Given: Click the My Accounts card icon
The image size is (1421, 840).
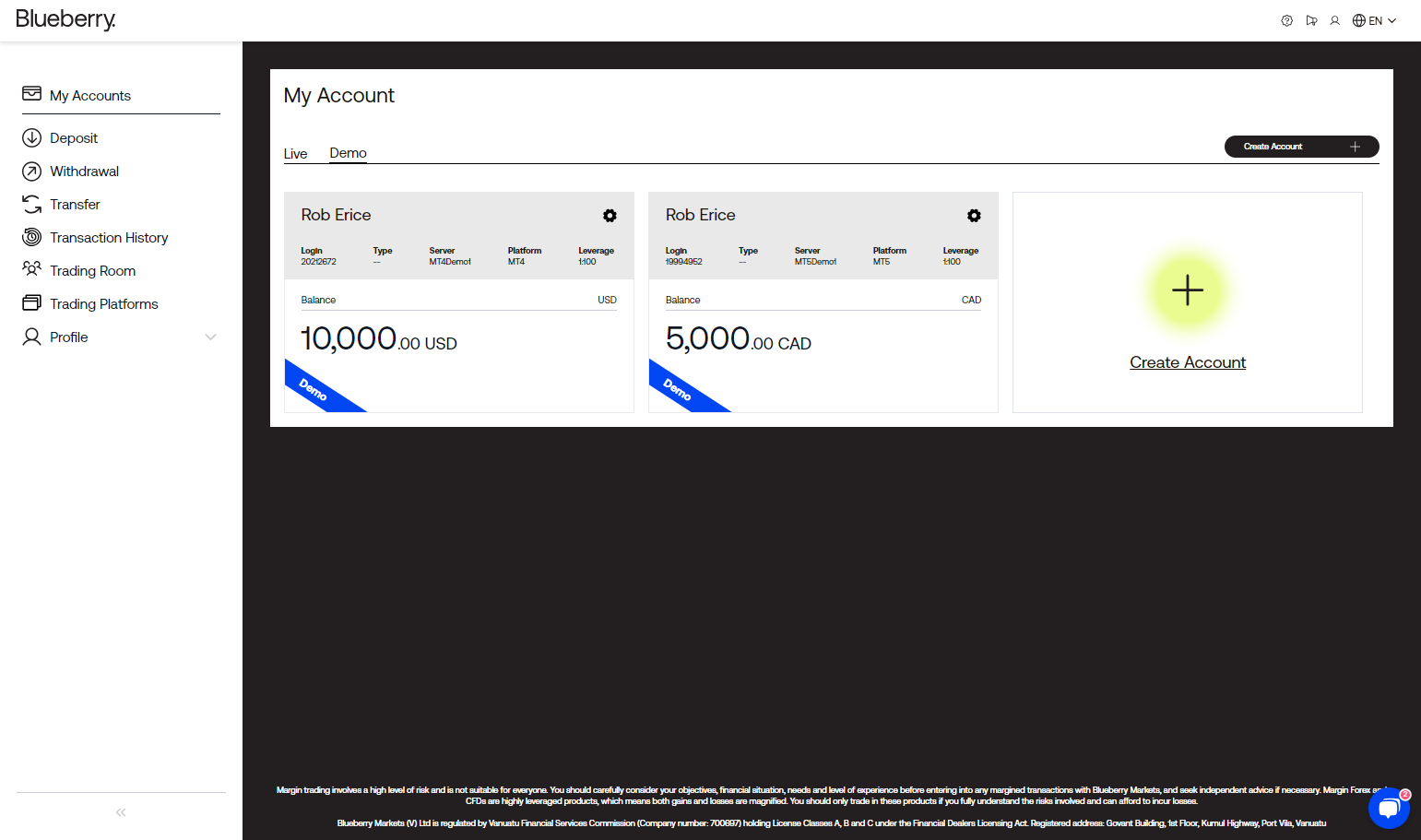Looking at the screenshot, I should pyautogui.click(x=31, y=93).
